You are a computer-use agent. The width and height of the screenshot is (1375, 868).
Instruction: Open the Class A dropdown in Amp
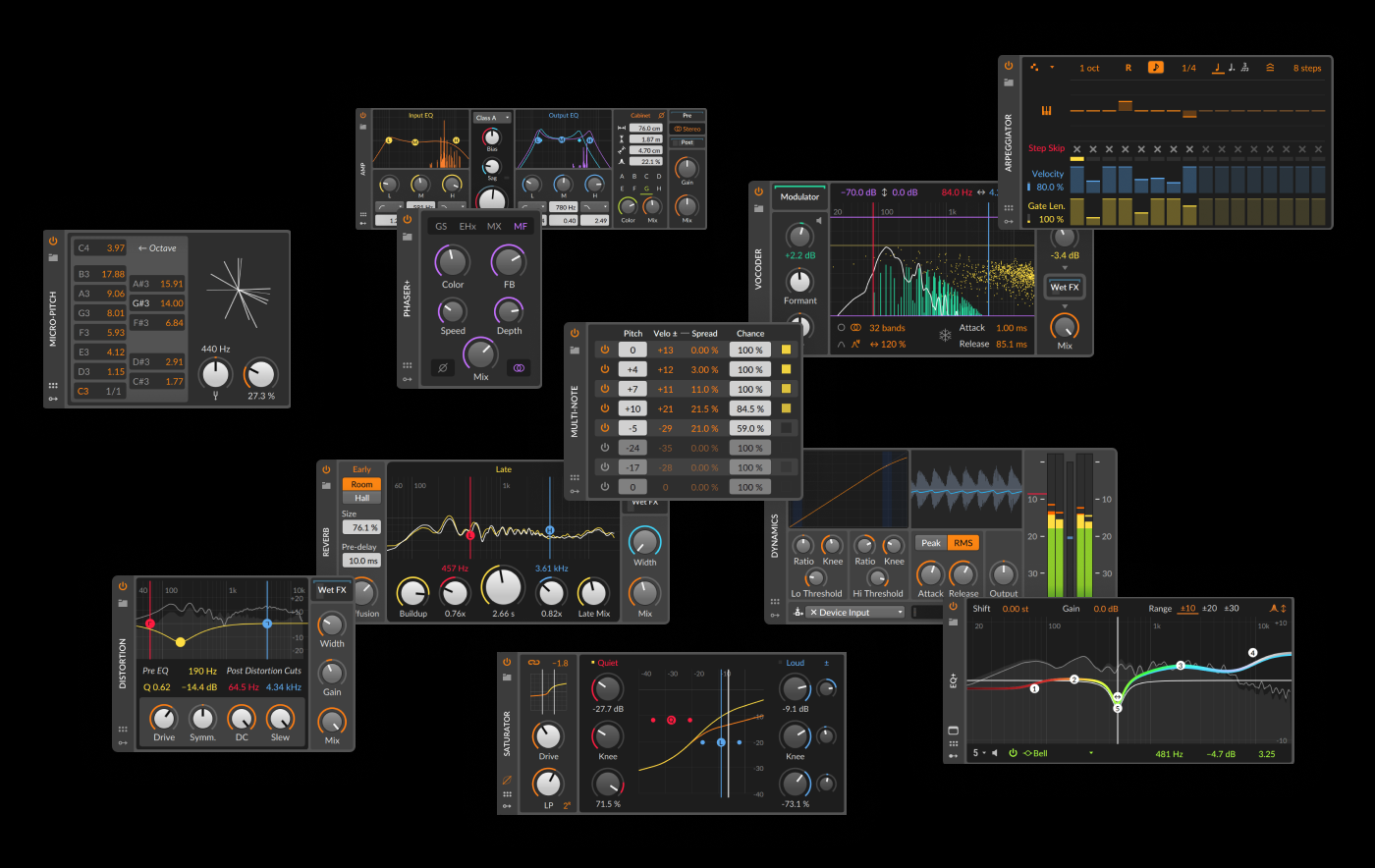(x=492, y=118)
